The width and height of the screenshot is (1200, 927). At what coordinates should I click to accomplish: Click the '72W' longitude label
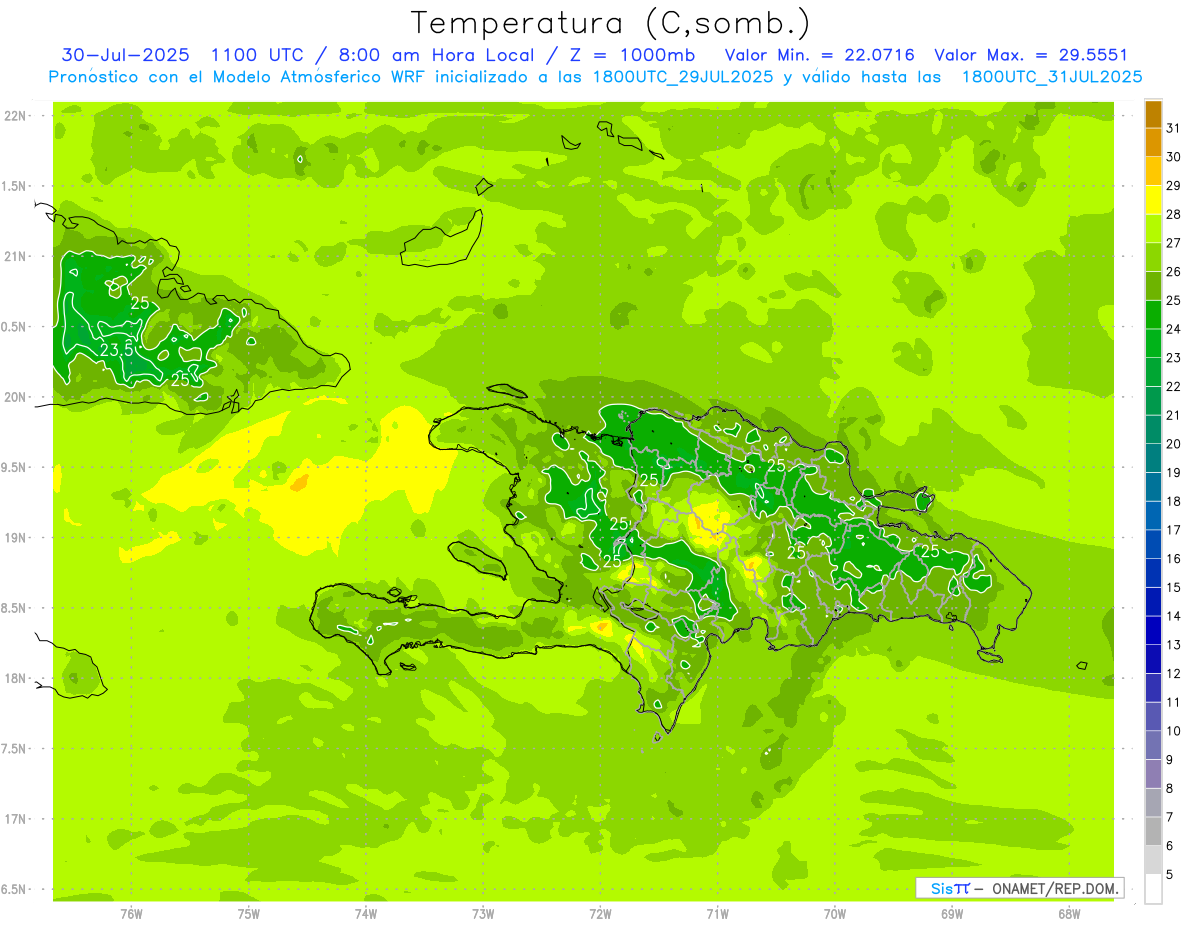(x=600, y=914)
